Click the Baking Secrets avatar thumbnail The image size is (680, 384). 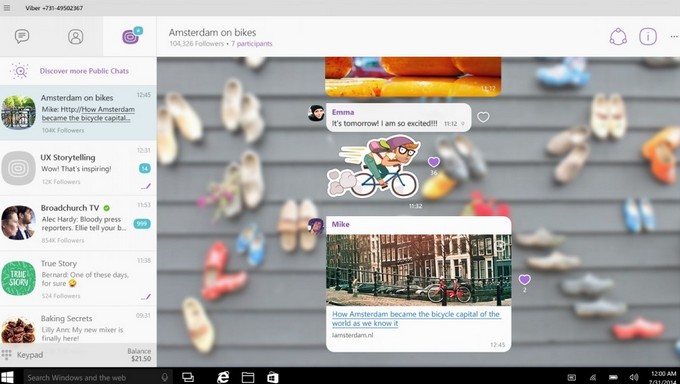coord(18,330)
